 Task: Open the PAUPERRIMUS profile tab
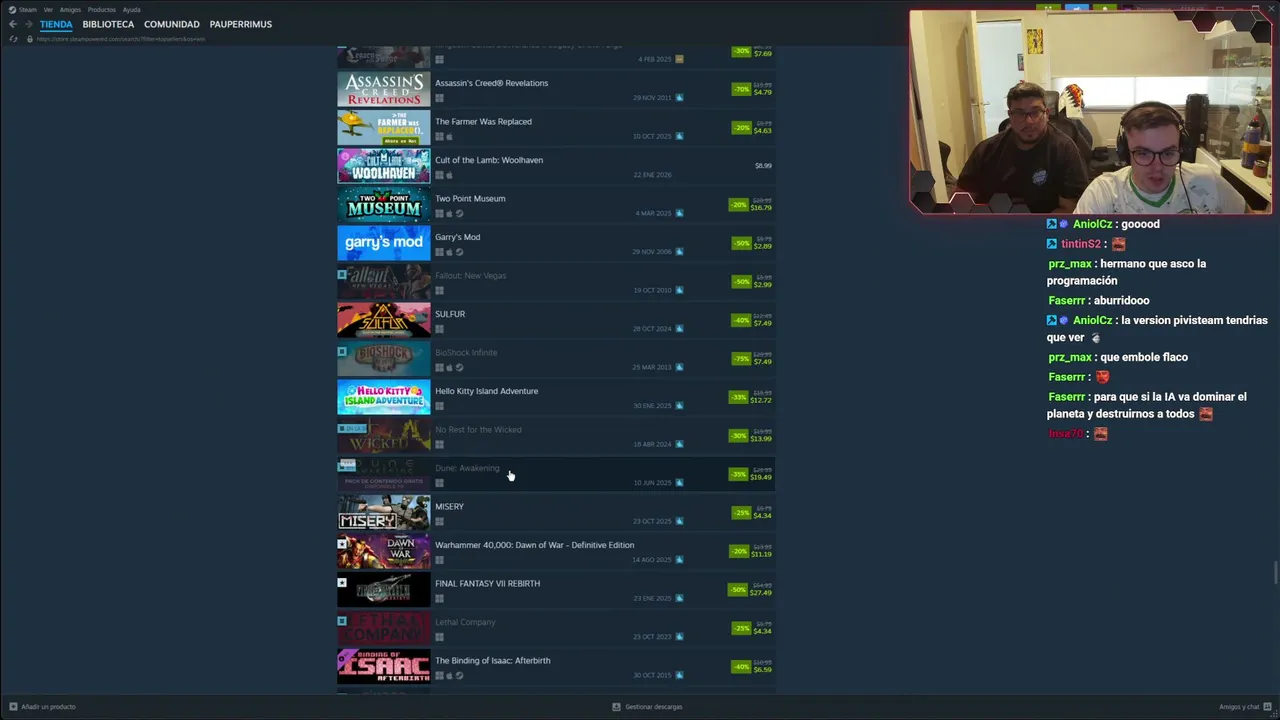coord(241,24)
